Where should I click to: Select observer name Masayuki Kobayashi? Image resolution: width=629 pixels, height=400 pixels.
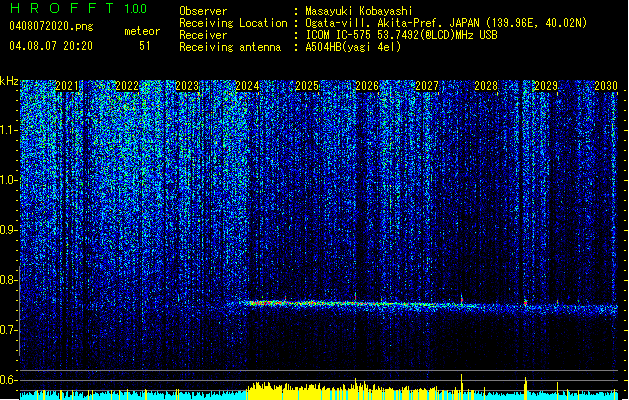[359, 11]
